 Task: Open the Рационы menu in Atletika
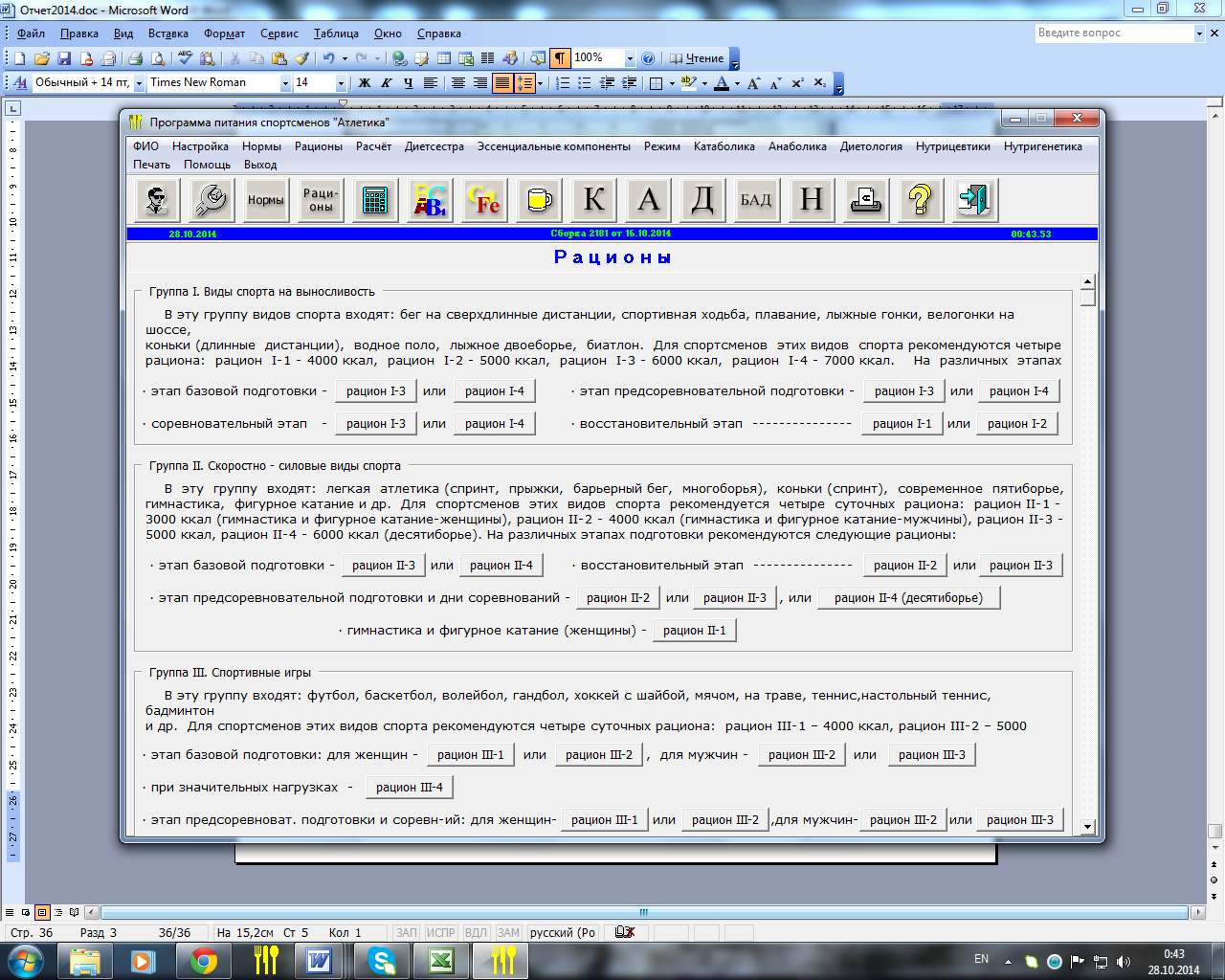click(319, 146)
